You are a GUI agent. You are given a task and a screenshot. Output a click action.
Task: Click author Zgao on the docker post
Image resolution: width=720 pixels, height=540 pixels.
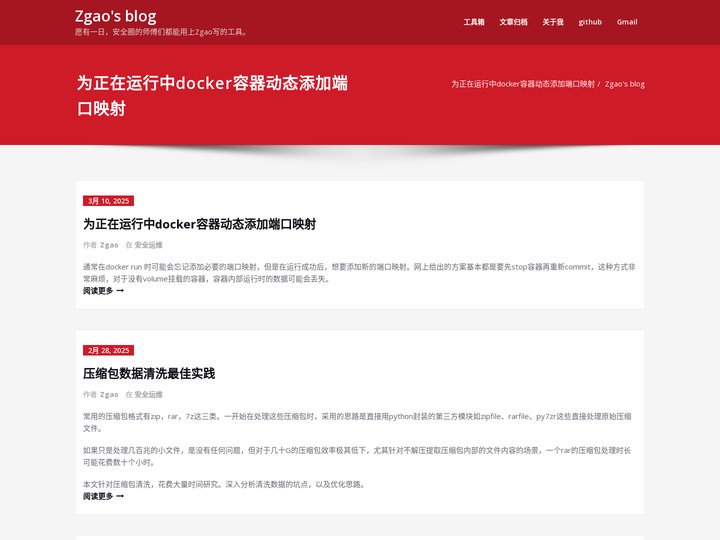click(x=109, y=245)
